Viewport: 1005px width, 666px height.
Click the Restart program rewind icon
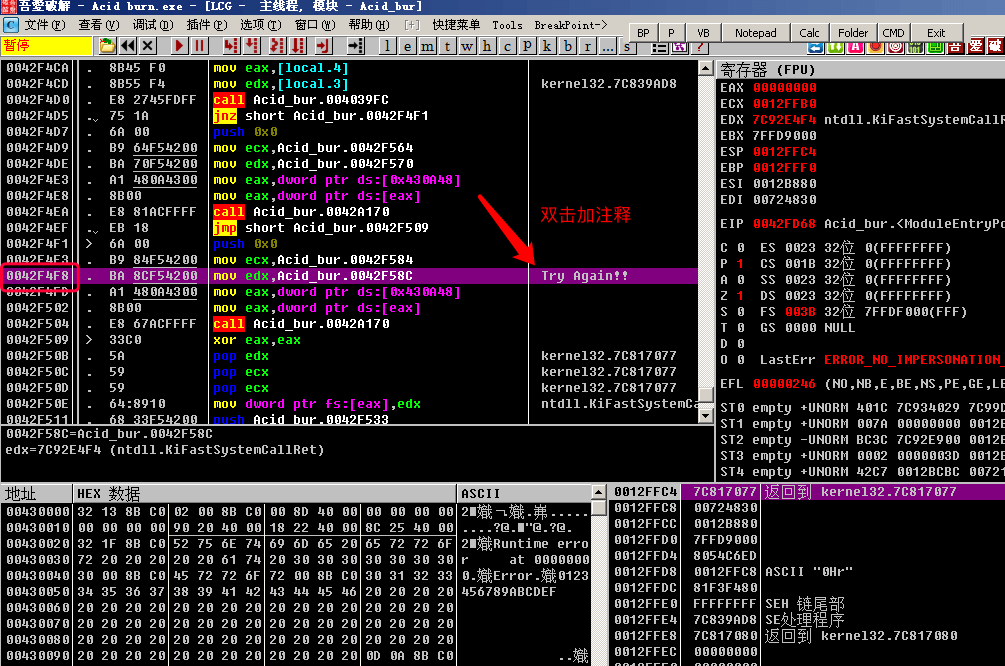(x=128, y=46)
